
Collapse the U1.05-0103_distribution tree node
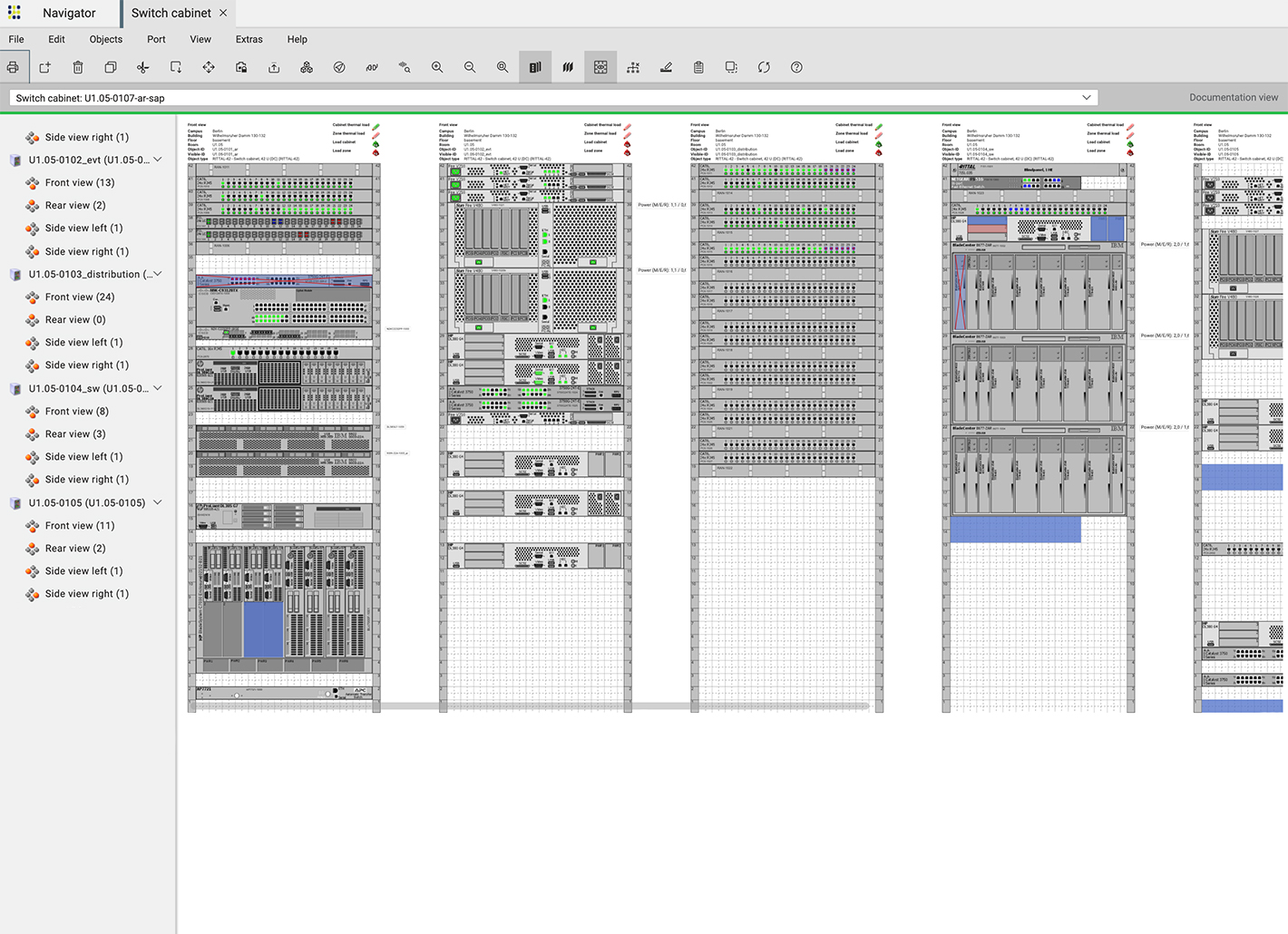click(157, 274)
